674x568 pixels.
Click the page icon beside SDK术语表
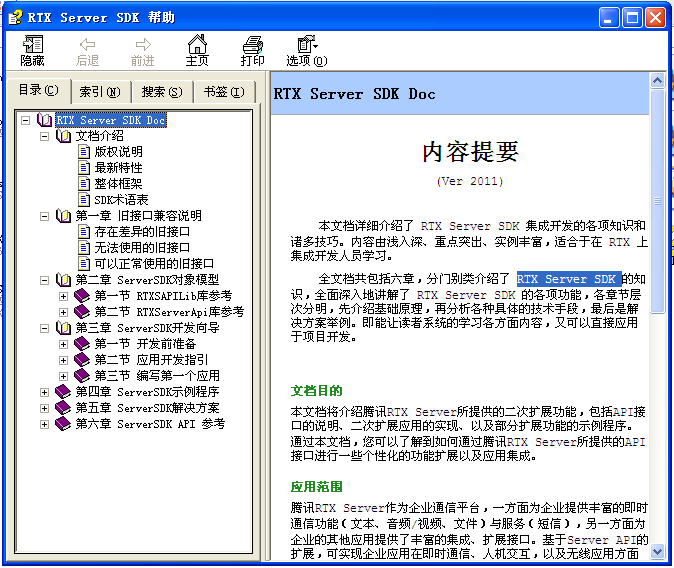tap(84, 200)
